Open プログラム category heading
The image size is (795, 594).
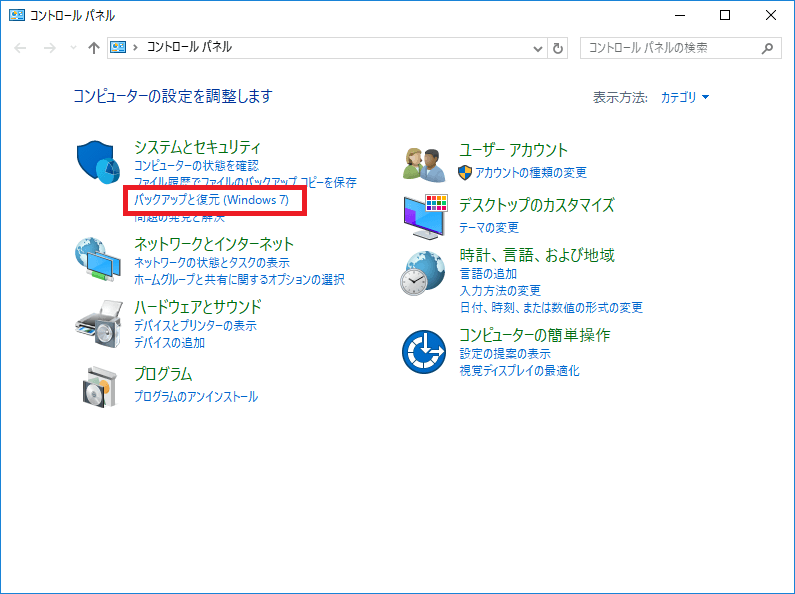[x=163, y=374]
